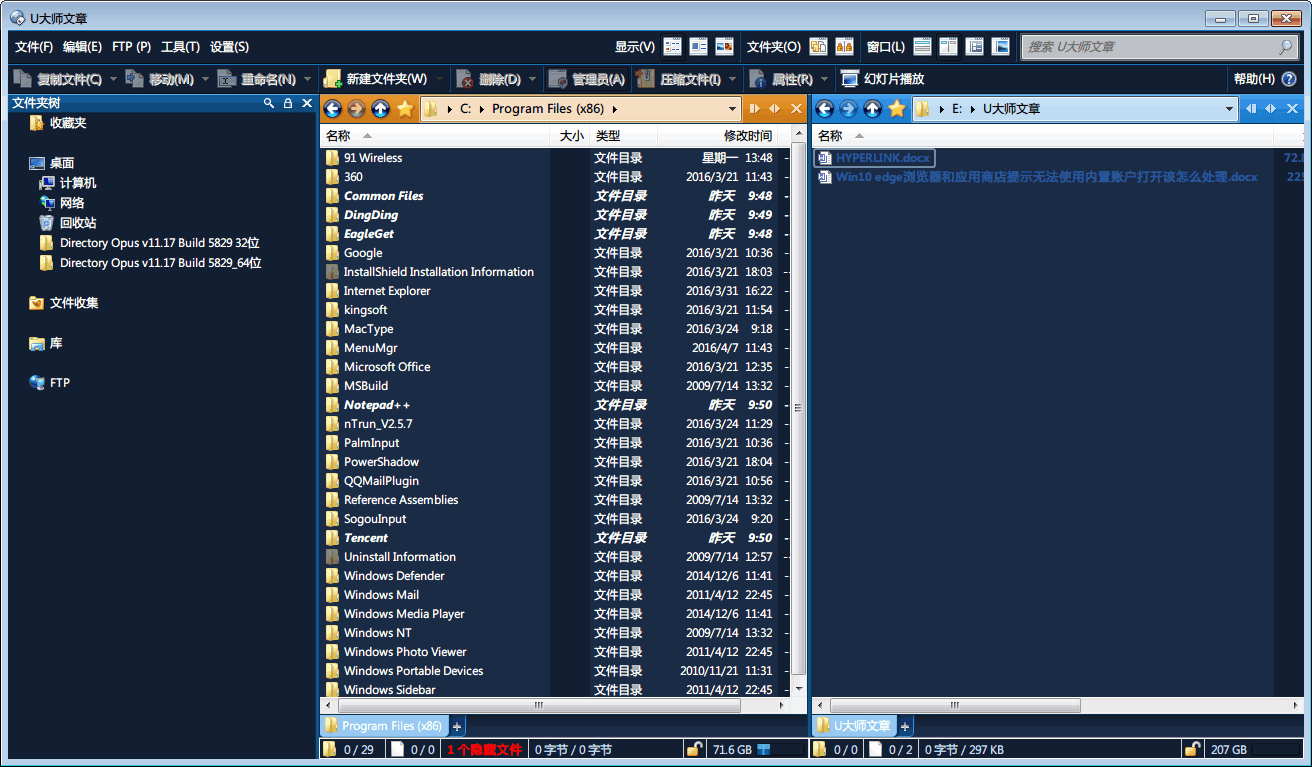Click the 移动(M) move button
This screenshot has height=767, width=1312.
(160, 79)
